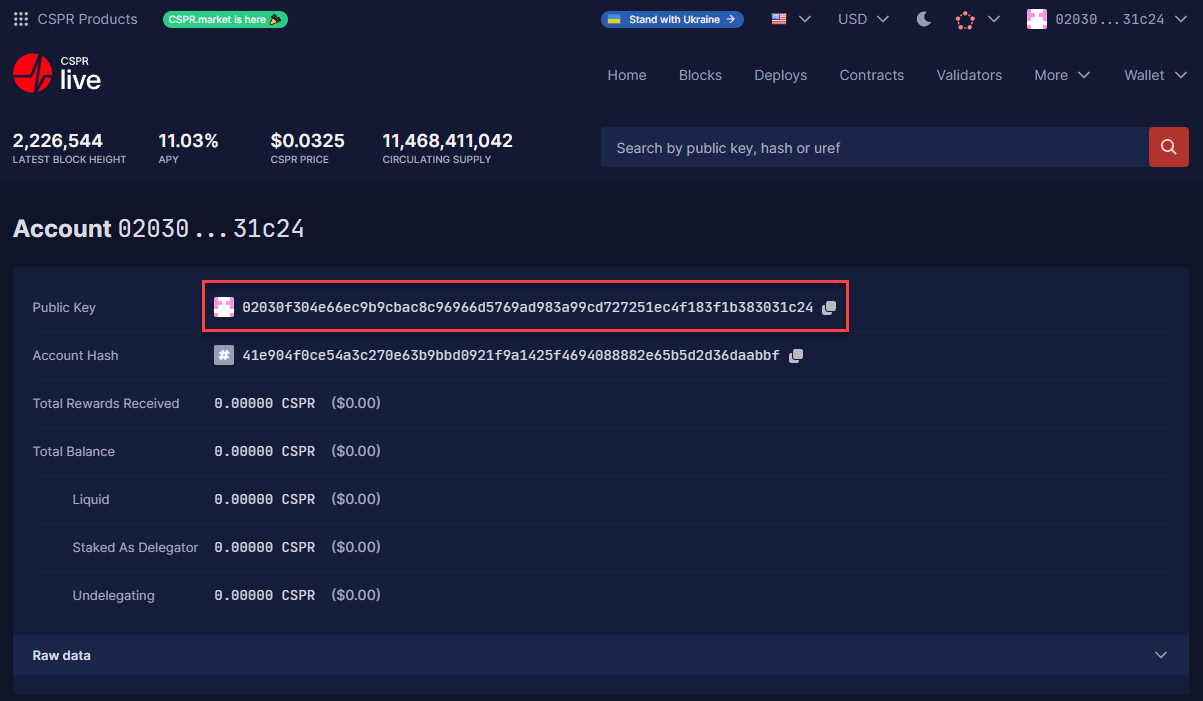Click the public key avatar identicon

[x=224, y=308]
